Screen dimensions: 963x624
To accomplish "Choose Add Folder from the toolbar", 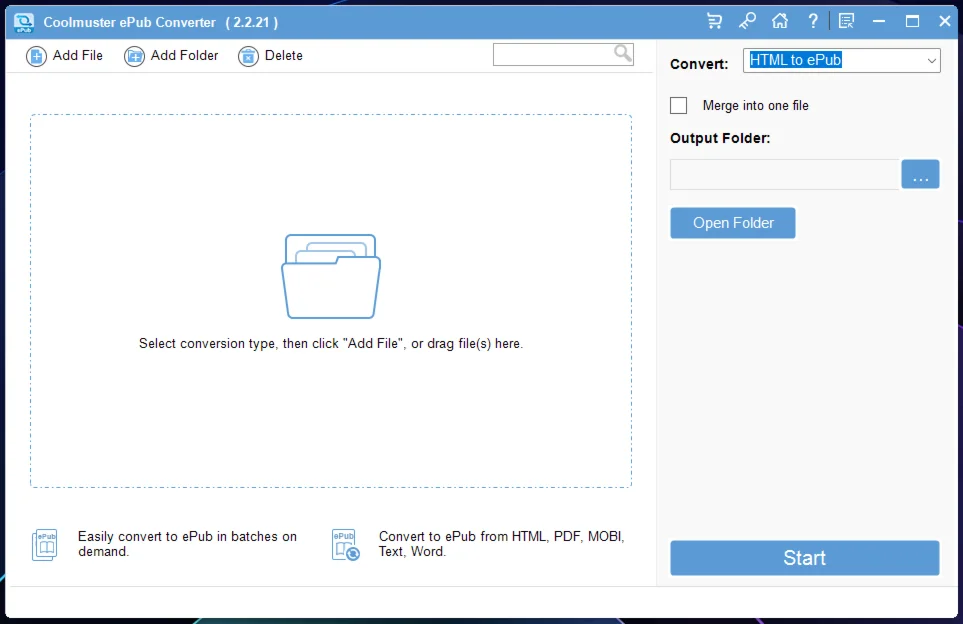I will pyautogui.click(x=171, y=56).
